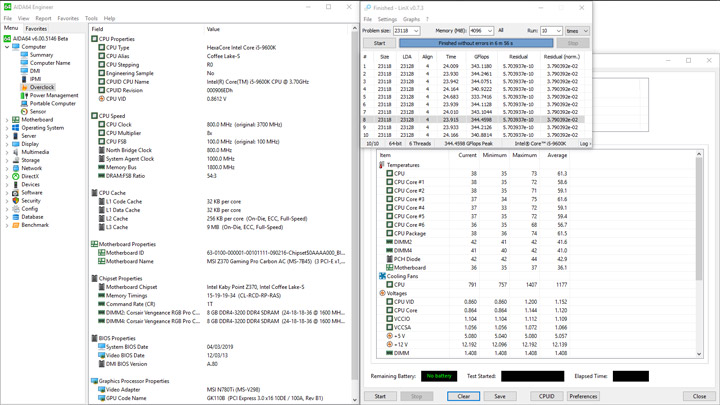Open the Overclock page icon
This screenshot has width=720, height=405.
pyautogui.click(x=24, y=87)
